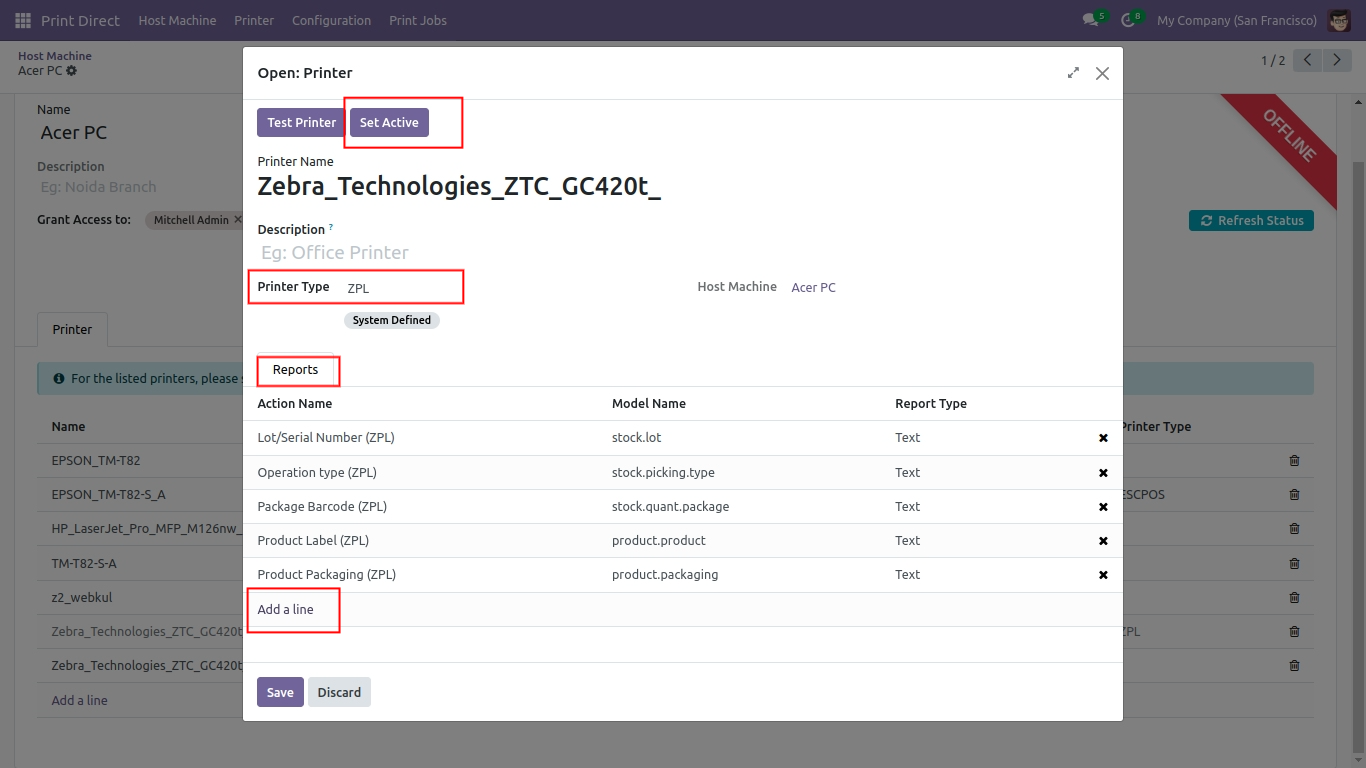This screenshot has height=768, width=1366.
Task: Select the Printer tab on host machine form
Action: pyautogui.click(x=72, y=329)
